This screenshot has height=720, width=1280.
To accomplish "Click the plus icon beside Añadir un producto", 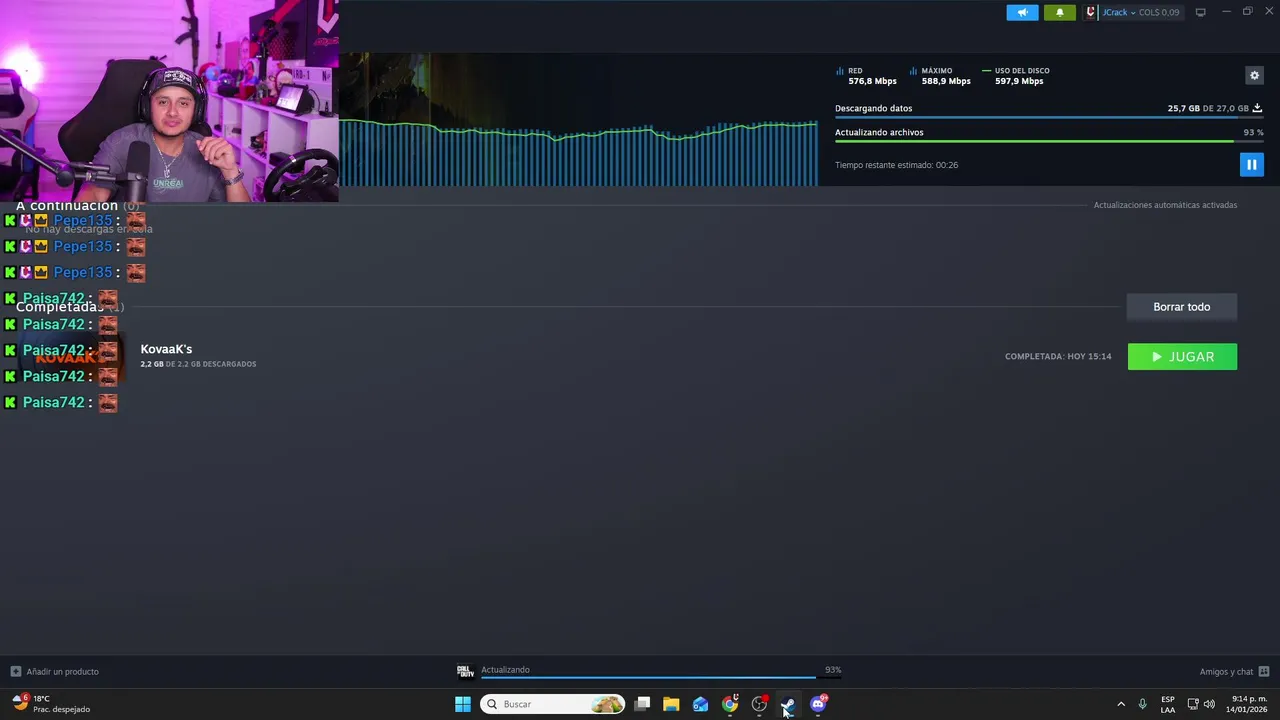I will pyautogui.click(x=15, y=672).
